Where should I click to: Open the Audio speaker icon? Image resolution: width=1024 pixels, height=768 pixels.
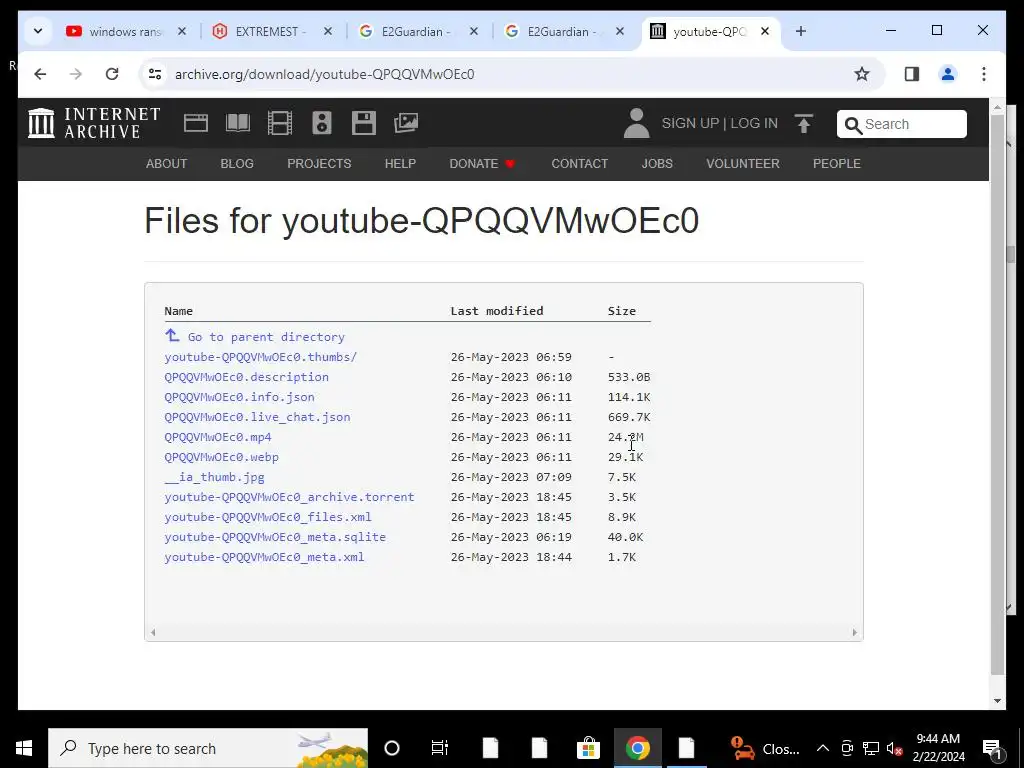[322, 123]
